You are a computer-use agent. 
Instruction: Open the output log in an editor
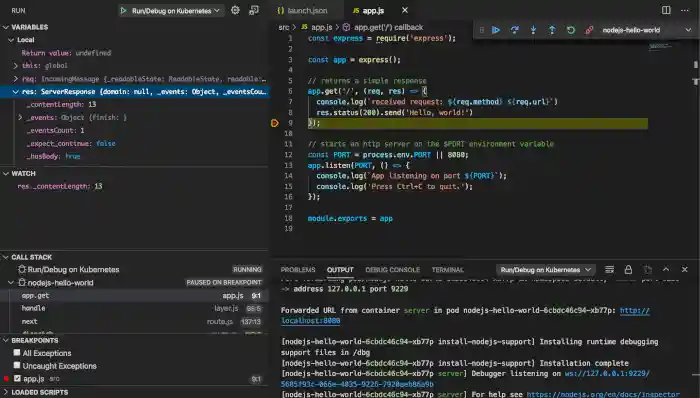(647, 269)
